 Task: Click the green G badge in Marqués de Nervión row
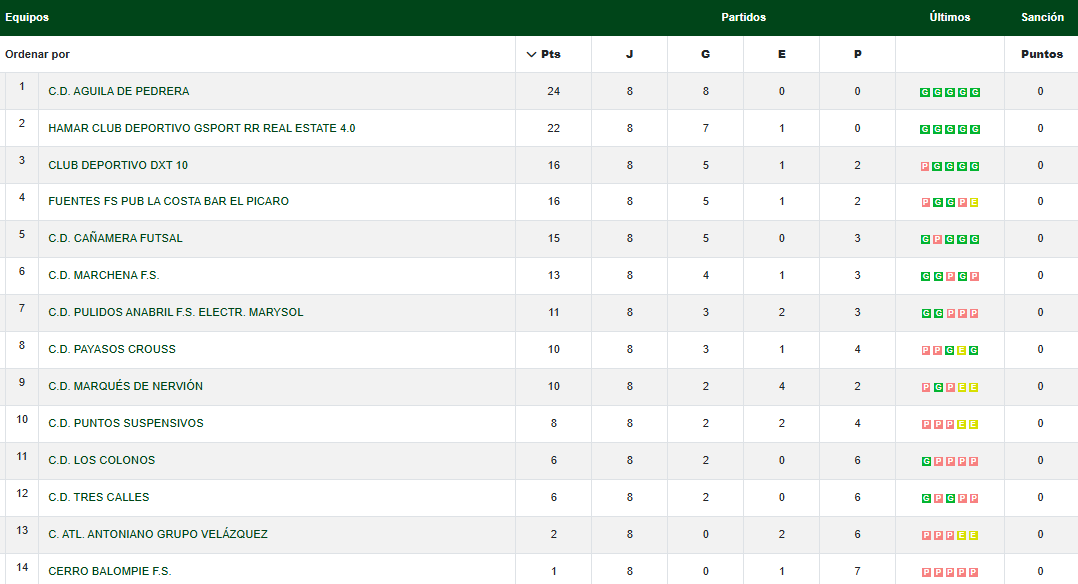937,388
